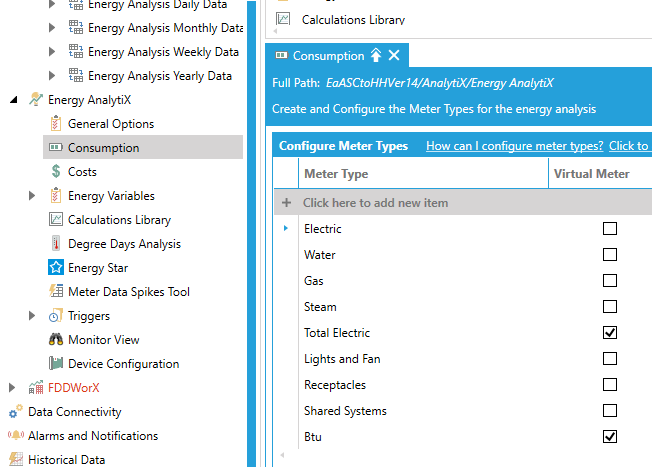Screen dimensions: 652x467
Task: Select the Steam meter type row
Action: 320,307
